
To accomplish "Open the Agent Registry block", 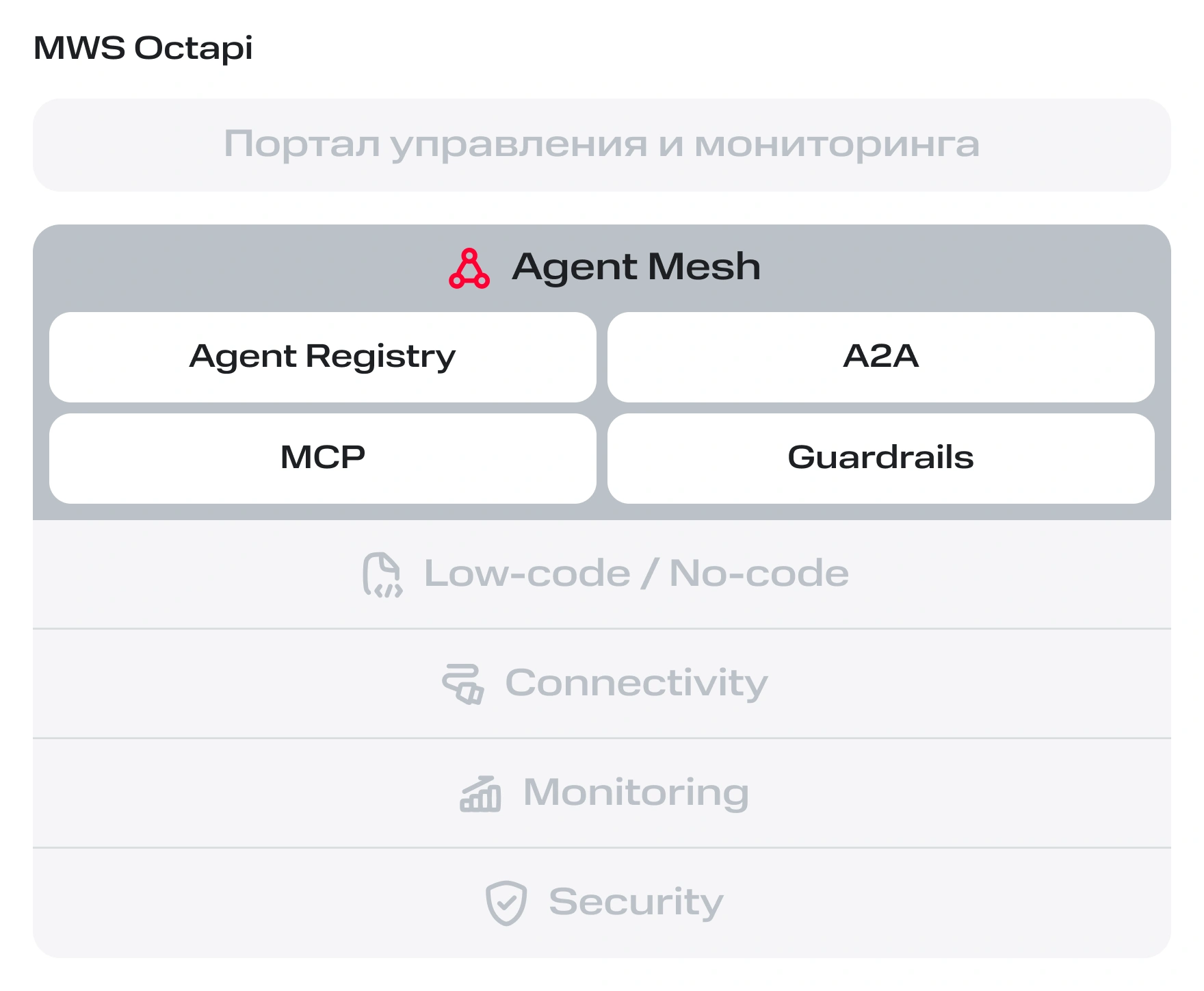I will tap(323, 357).
